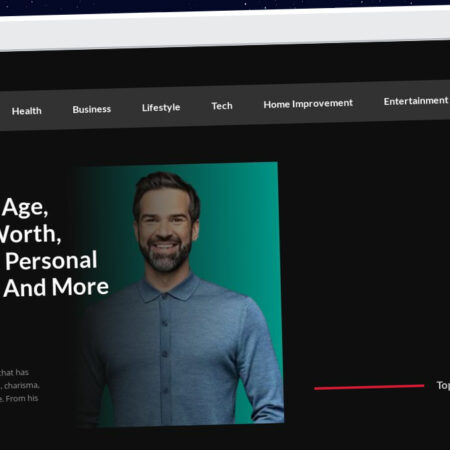Select the "Top" section heading
This screenshot has width=450, height=450.
point(443,386)
